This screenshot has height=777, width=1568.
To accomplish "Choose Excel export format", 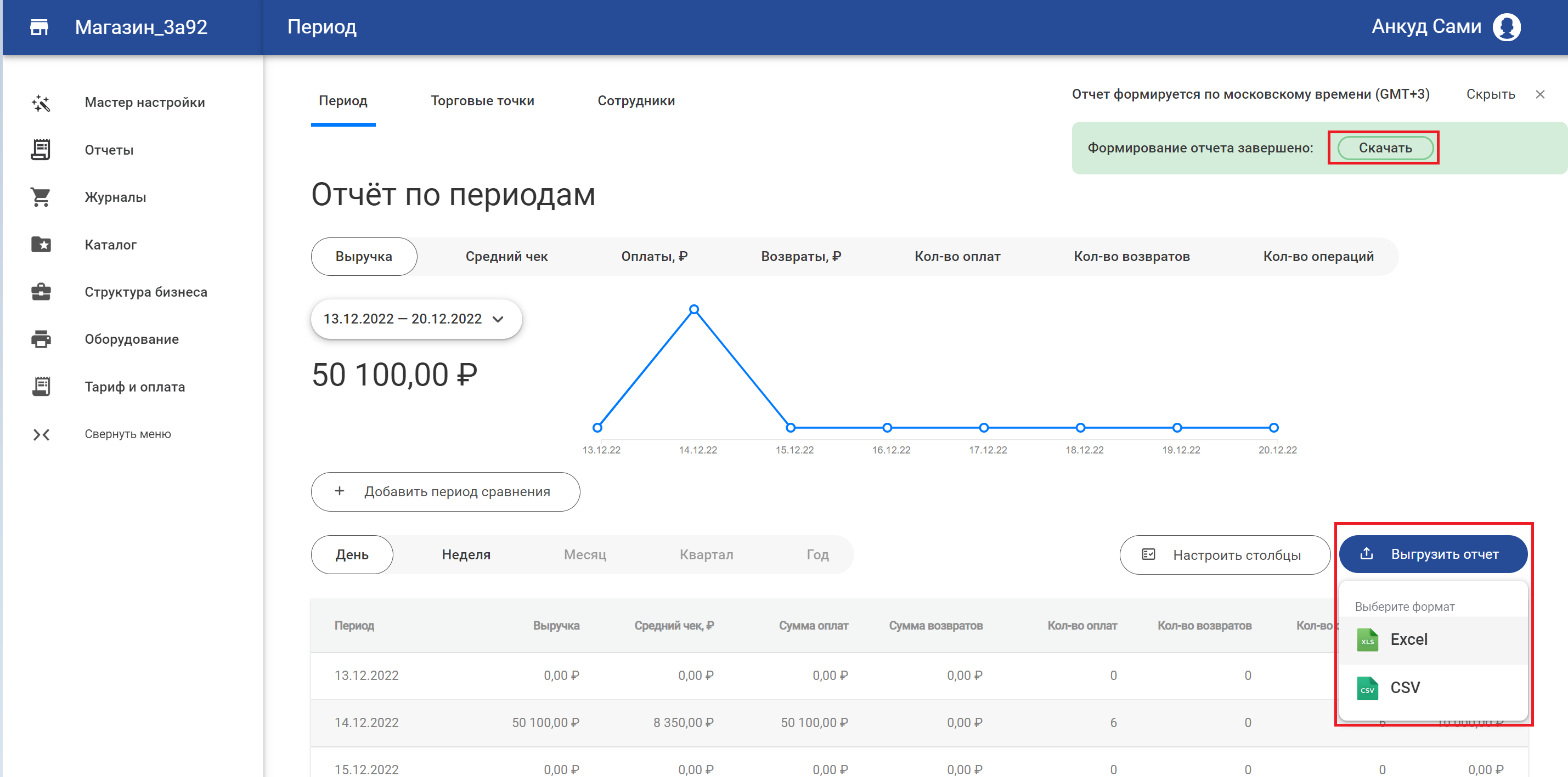I will pyautogui.click(x=1434, y=640).
